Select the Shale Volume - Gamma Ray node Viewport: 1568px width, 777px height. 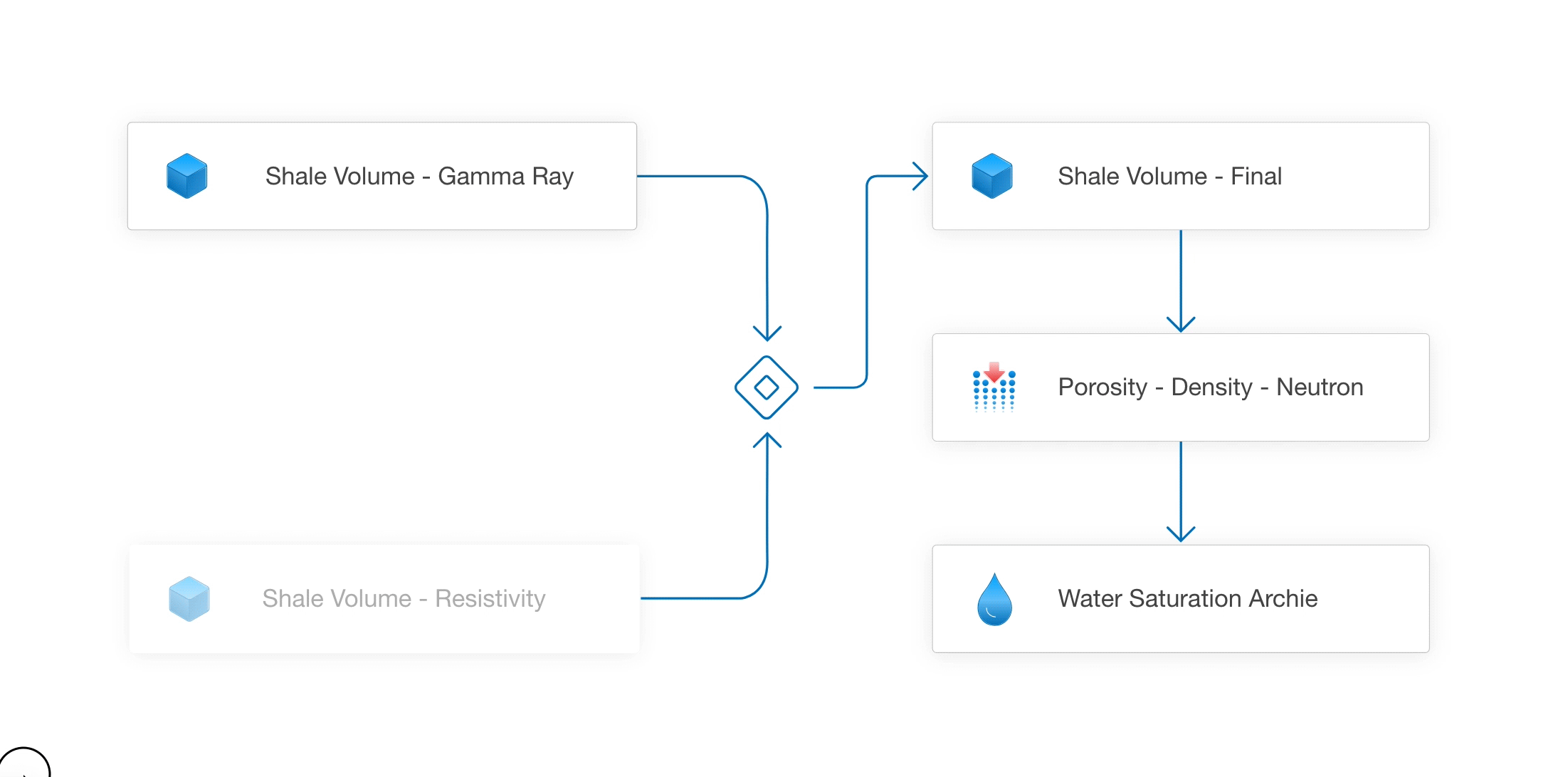[x=382, y=176]
